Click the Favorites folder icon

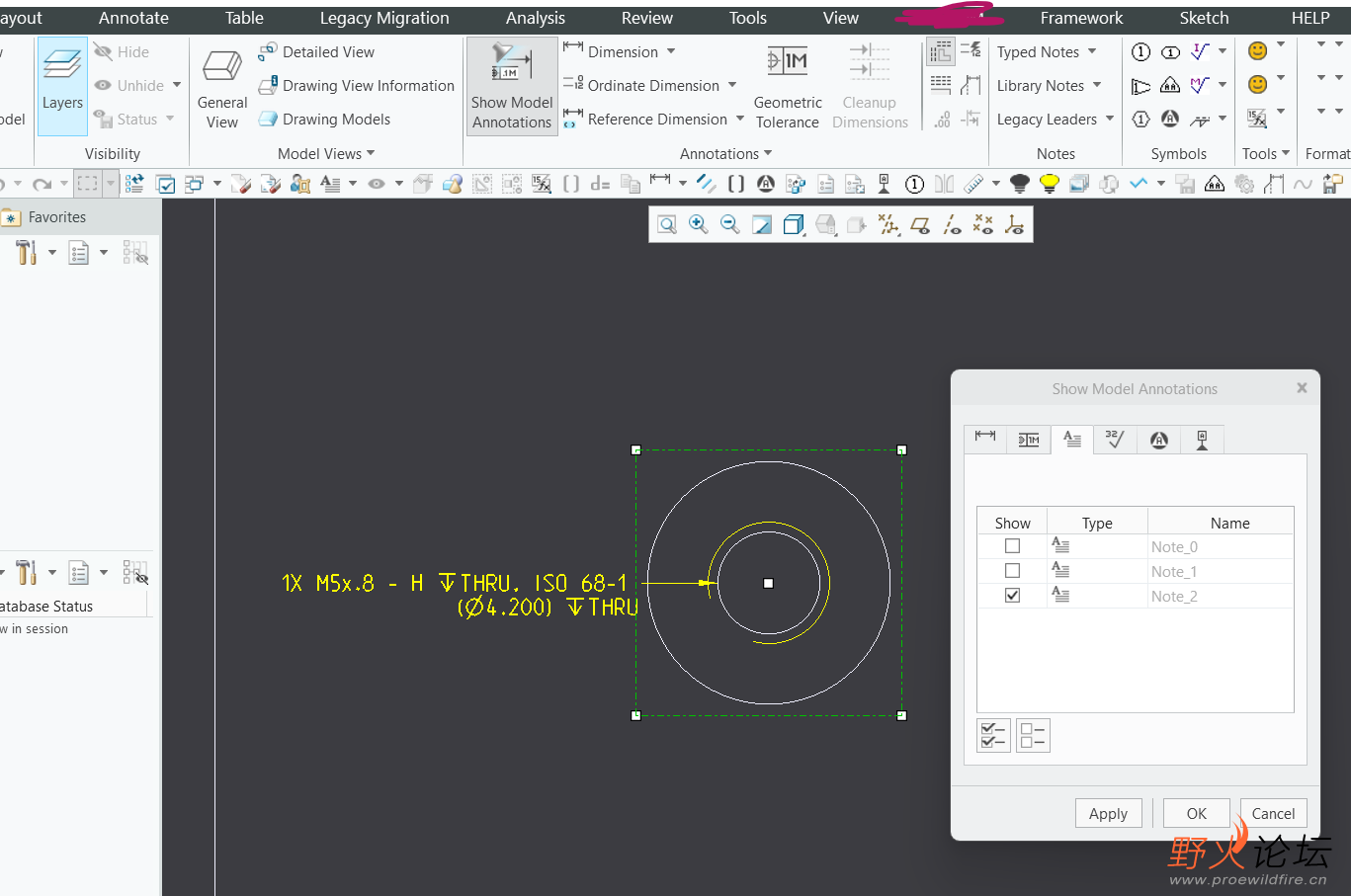[x=12, y=217]
